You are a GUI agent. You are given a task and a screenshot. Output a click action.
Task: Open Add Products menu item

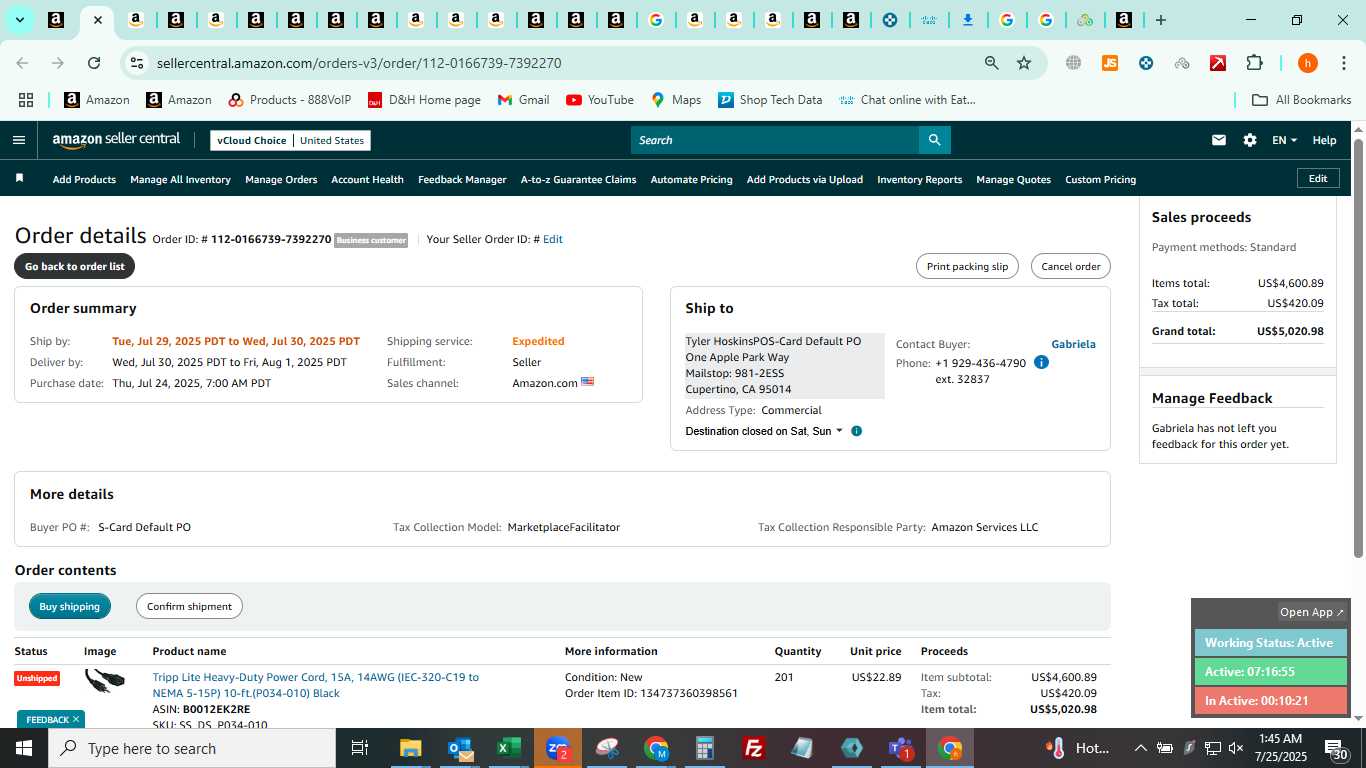84,179
